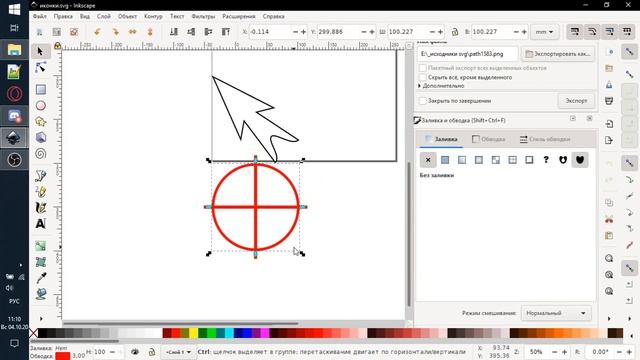
Task: Expand the Advanced export section
Action: tap(442, 86)
